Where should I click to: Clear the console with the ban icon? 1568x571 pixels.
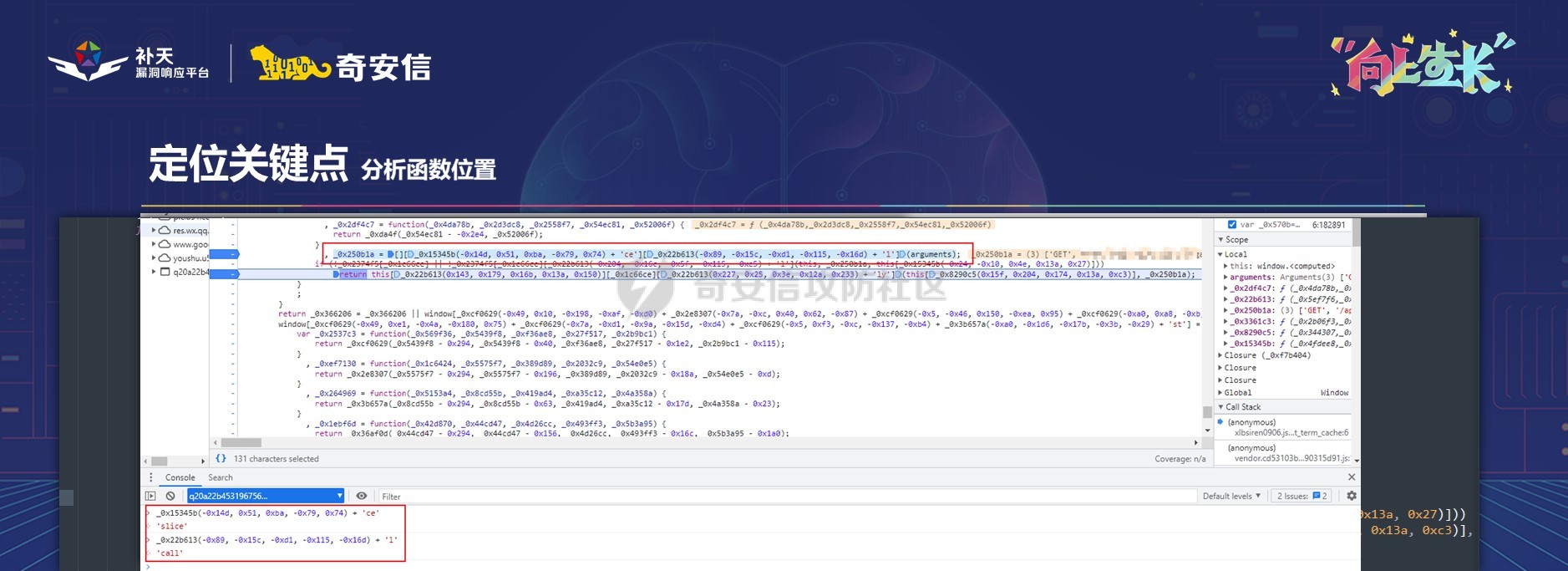(x=170, y=496)
